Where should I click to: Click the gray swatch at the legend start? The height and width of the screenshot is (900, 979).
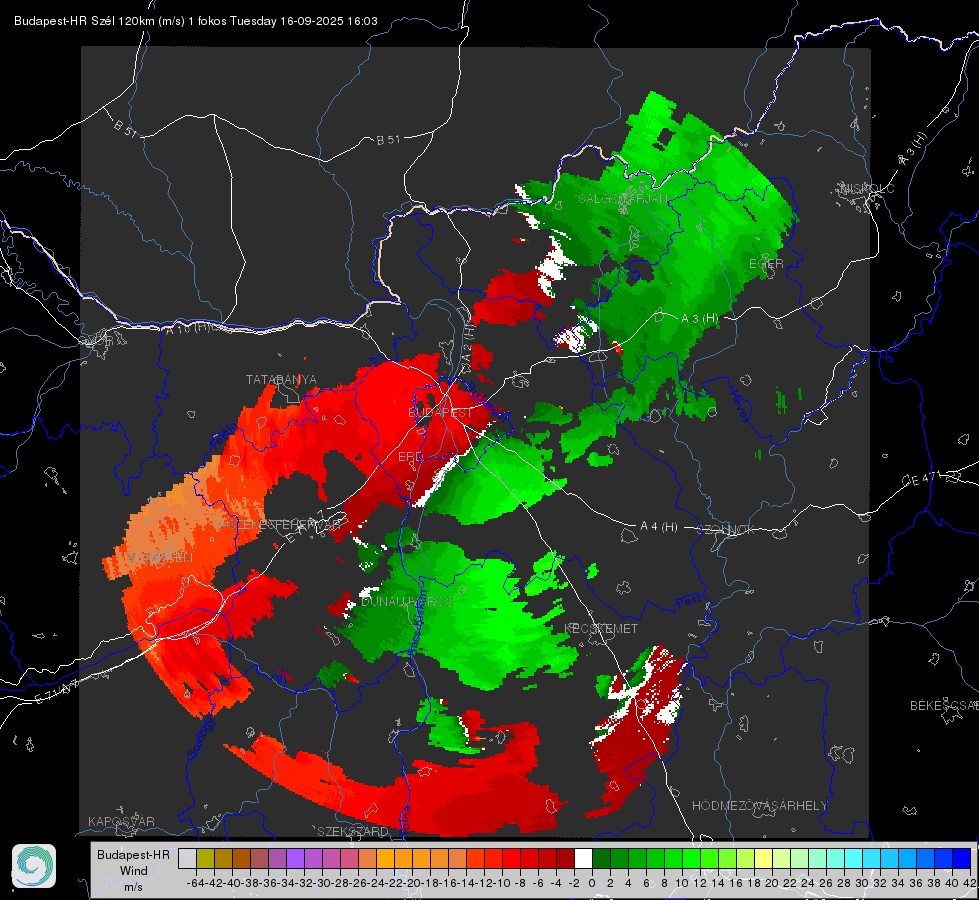(187, 859)
